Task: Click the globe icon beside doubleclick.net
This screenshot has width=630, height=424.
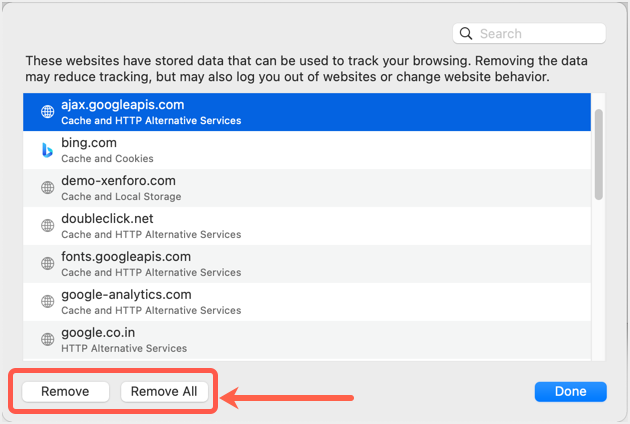Action: point(47,225)
